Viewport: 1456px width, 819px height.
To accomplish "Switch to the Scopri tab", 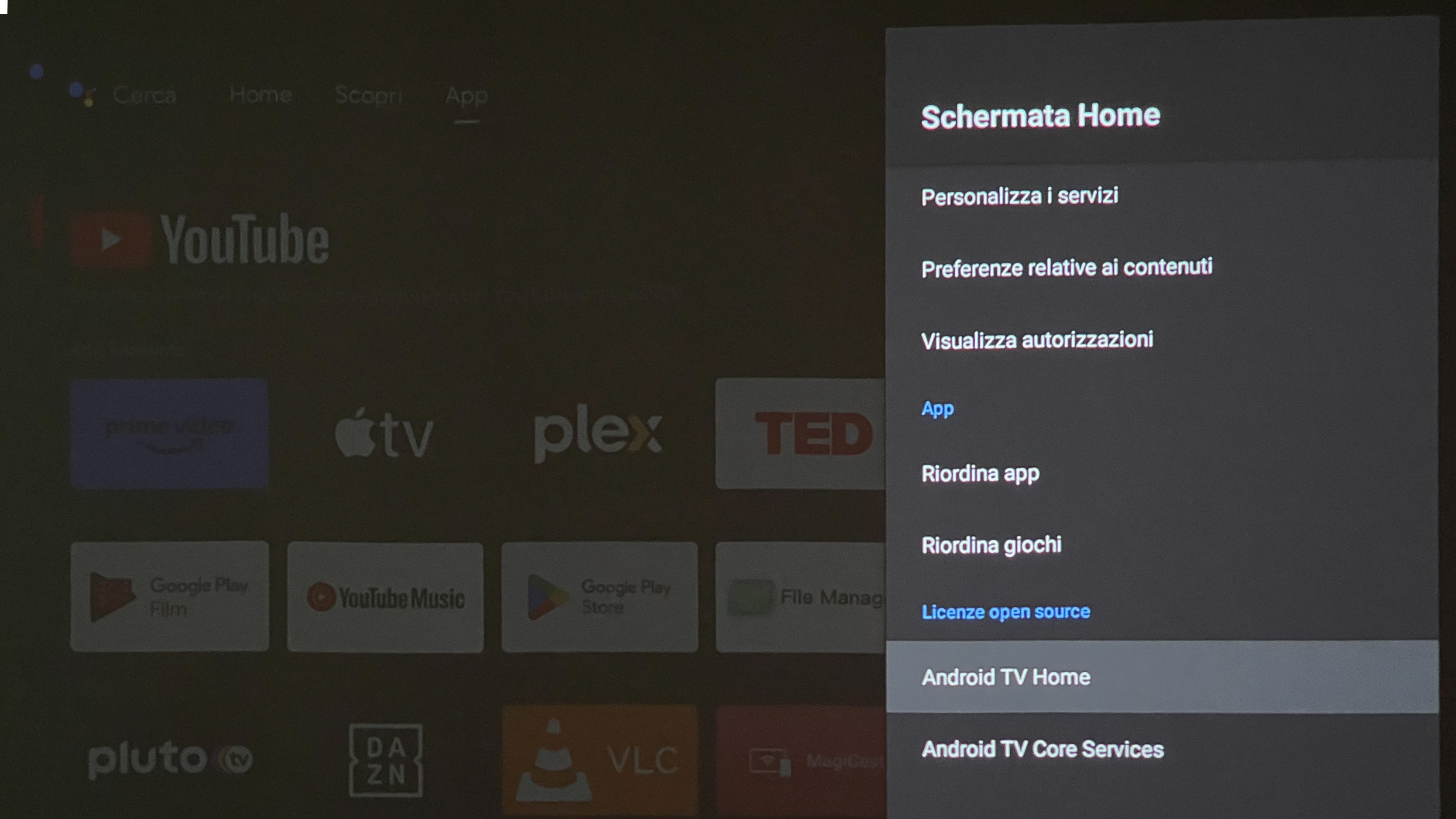I will coord(369,94).
